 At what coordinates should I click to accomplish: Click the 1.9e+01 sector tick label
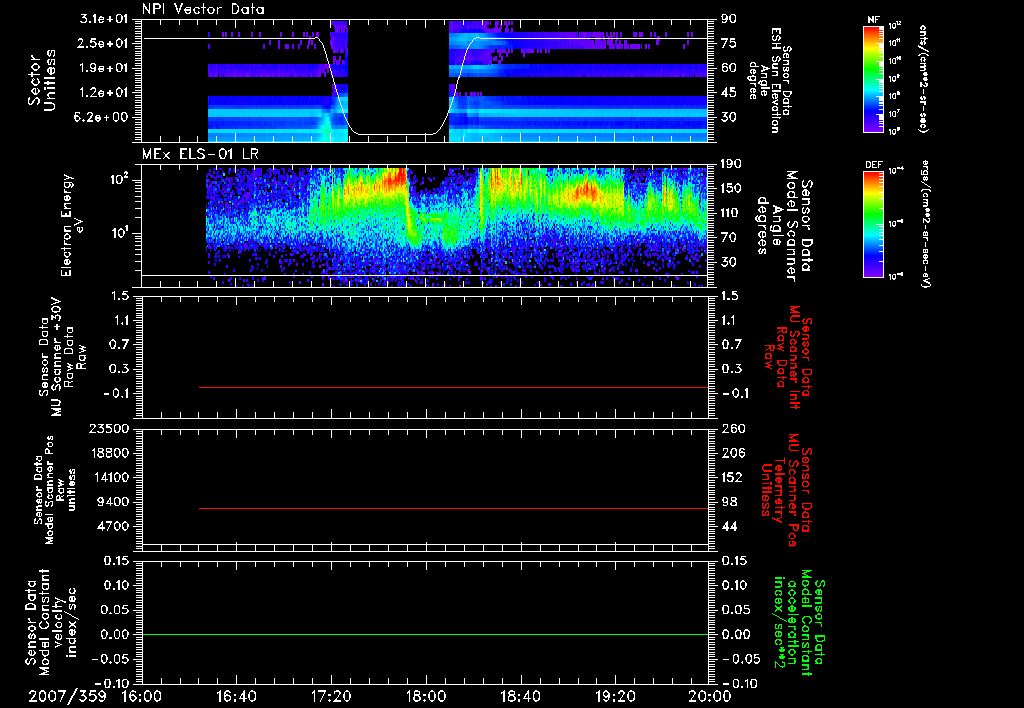pos(106,68)
